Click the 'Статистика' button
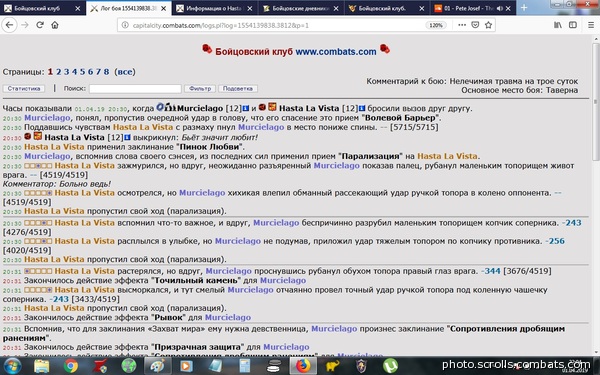600x375 pixels. coord(24,88)
